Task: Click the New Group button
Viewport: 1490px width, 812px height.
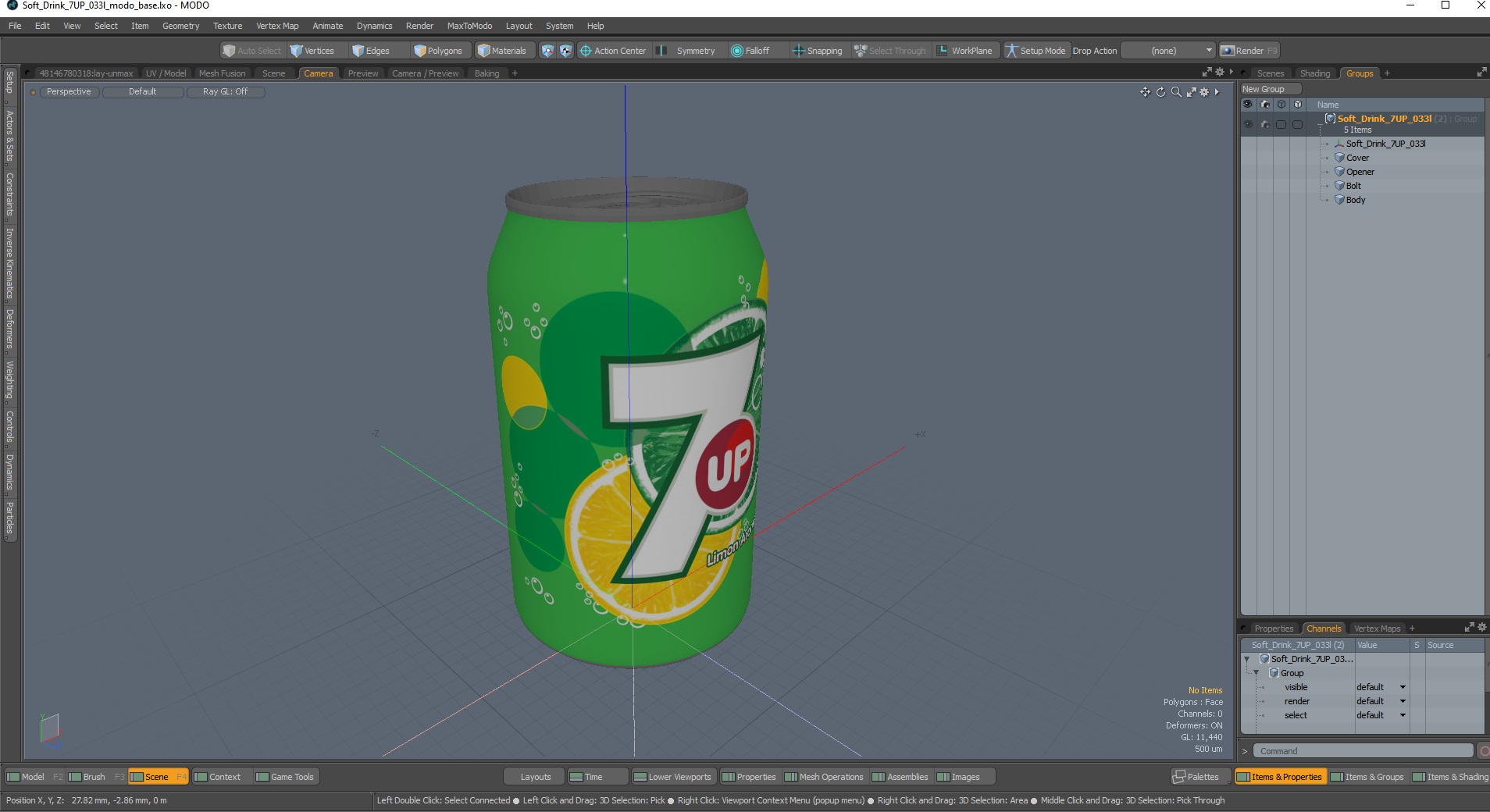Action: pyautogui.click(x=1270, y=89)
